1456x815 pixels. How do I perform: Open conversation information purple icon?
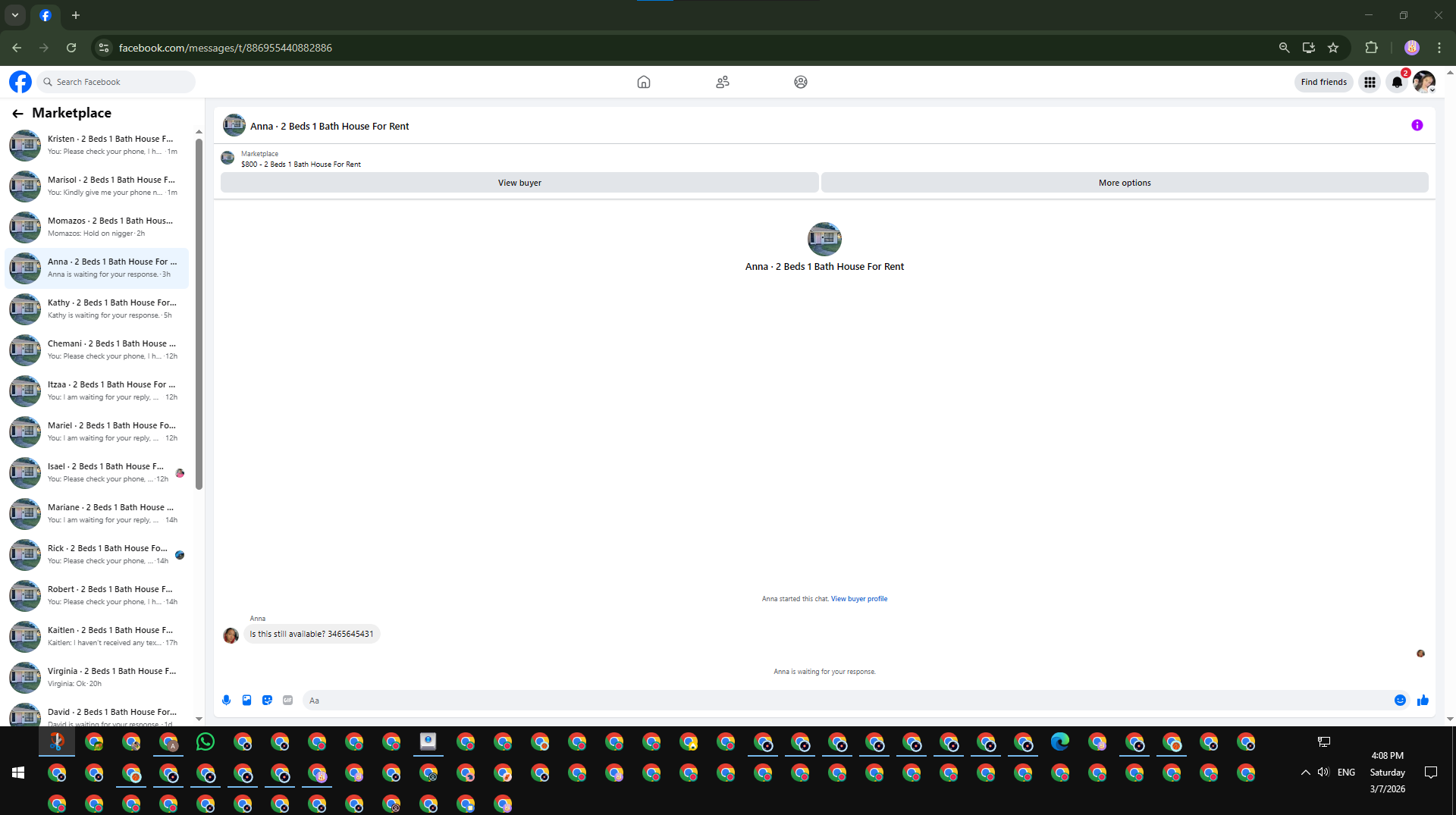coord(1417,126)
